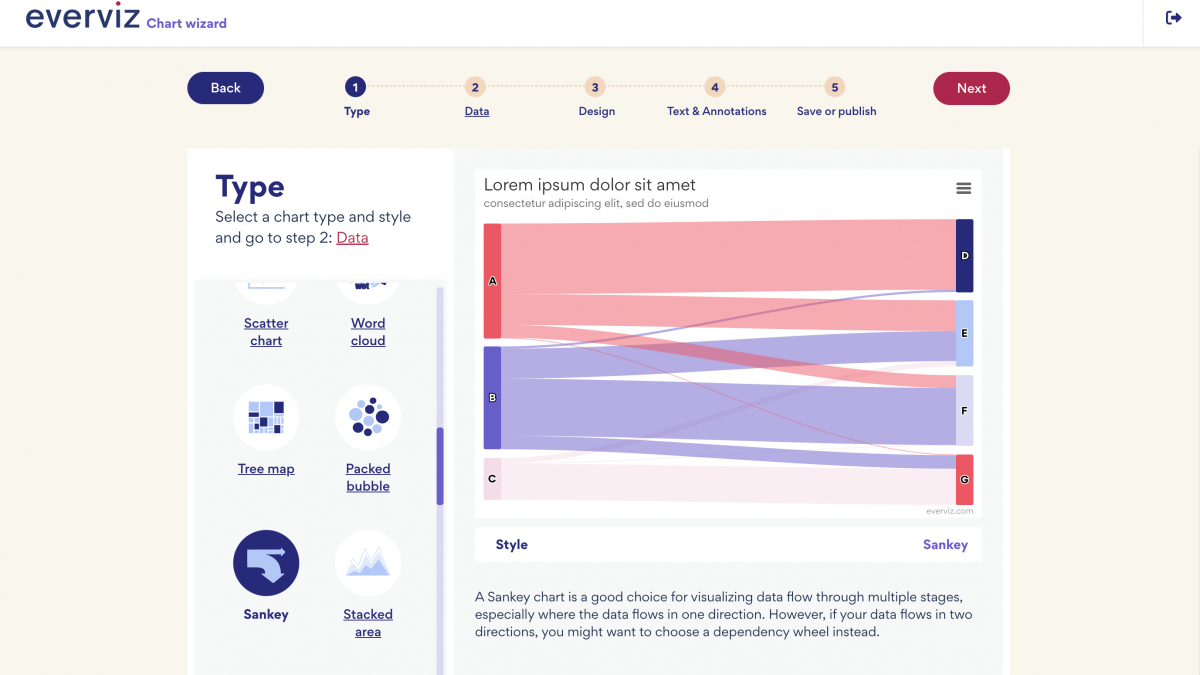This screenshot has width=1200, height=675.
Task: Go to step 4 Text & Annotations
Action: point(716,87)
